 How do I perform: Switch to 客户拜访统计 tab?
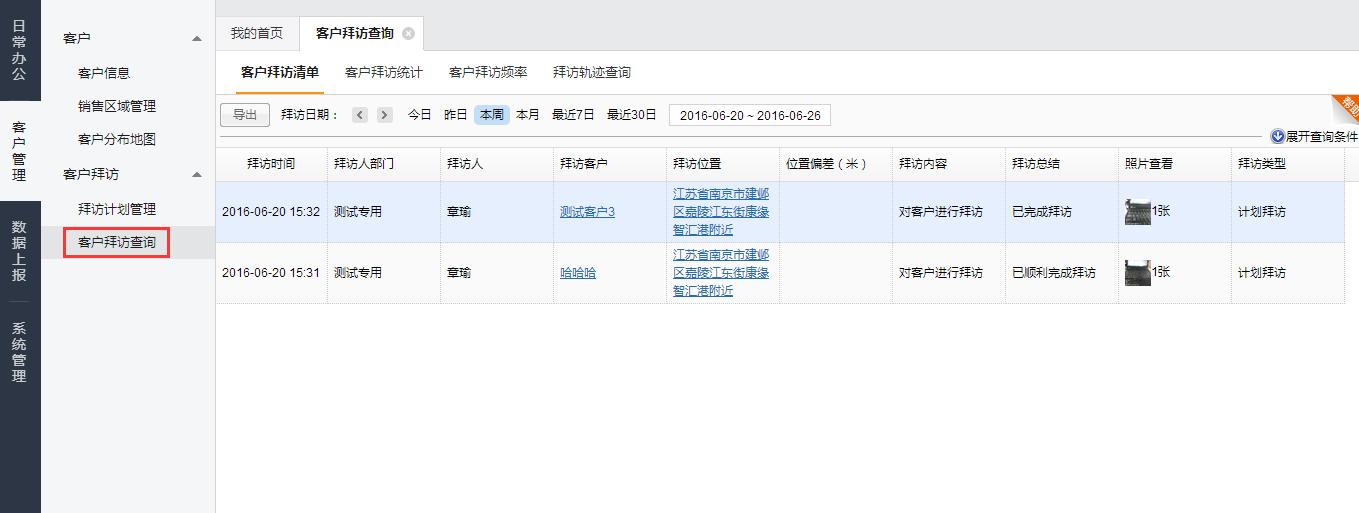[x=384, y=72]
